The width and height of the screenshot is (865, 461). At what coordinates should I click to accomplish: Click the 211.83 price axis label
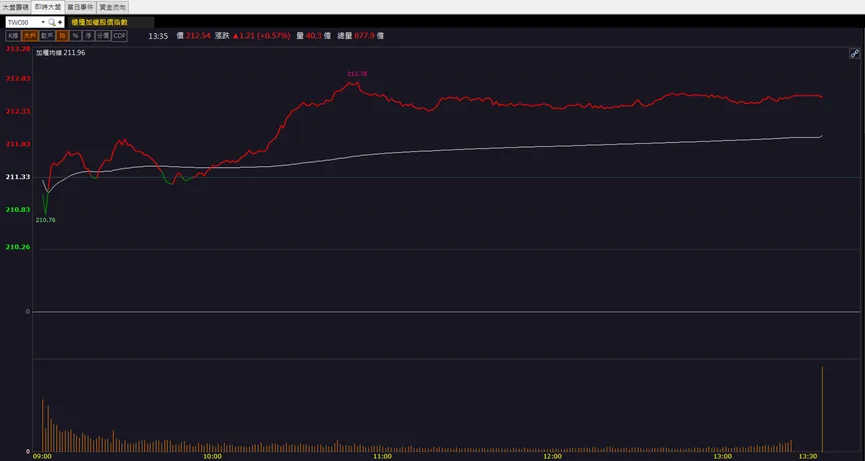point(18,144)
